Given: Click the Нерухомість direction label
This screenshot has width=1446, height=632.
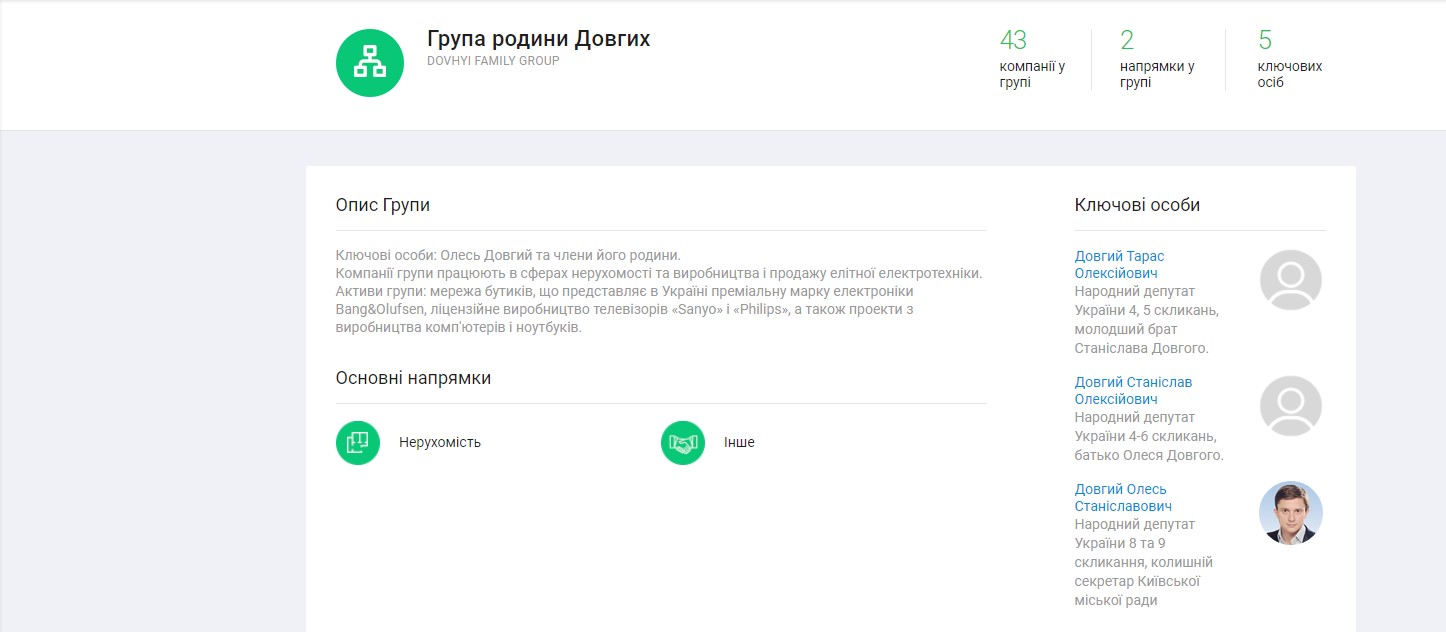Looking at the screenshot, I should 440,442.
